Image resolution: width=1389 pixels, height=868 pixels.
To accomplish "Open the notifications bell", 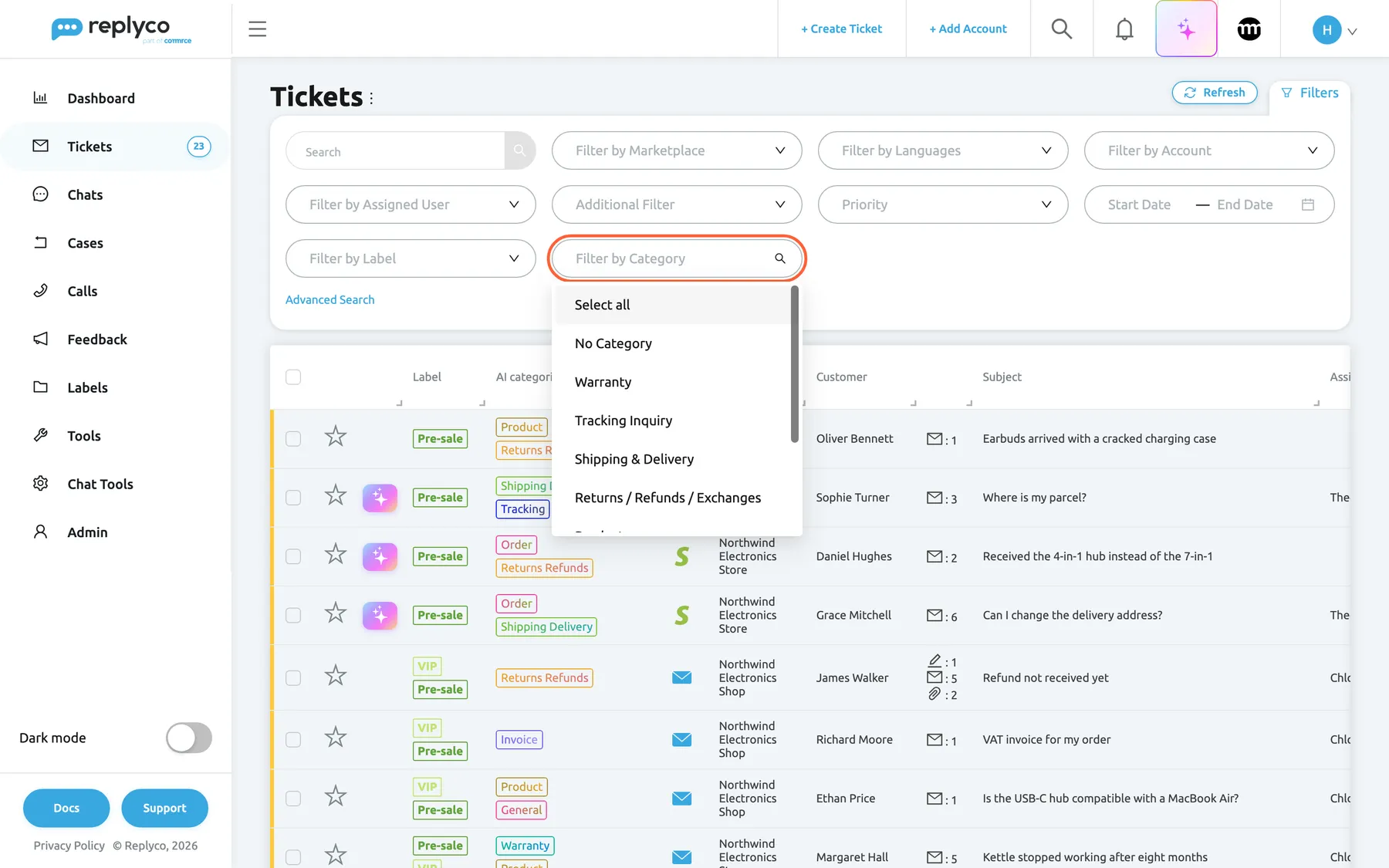I will point(1124,29).
